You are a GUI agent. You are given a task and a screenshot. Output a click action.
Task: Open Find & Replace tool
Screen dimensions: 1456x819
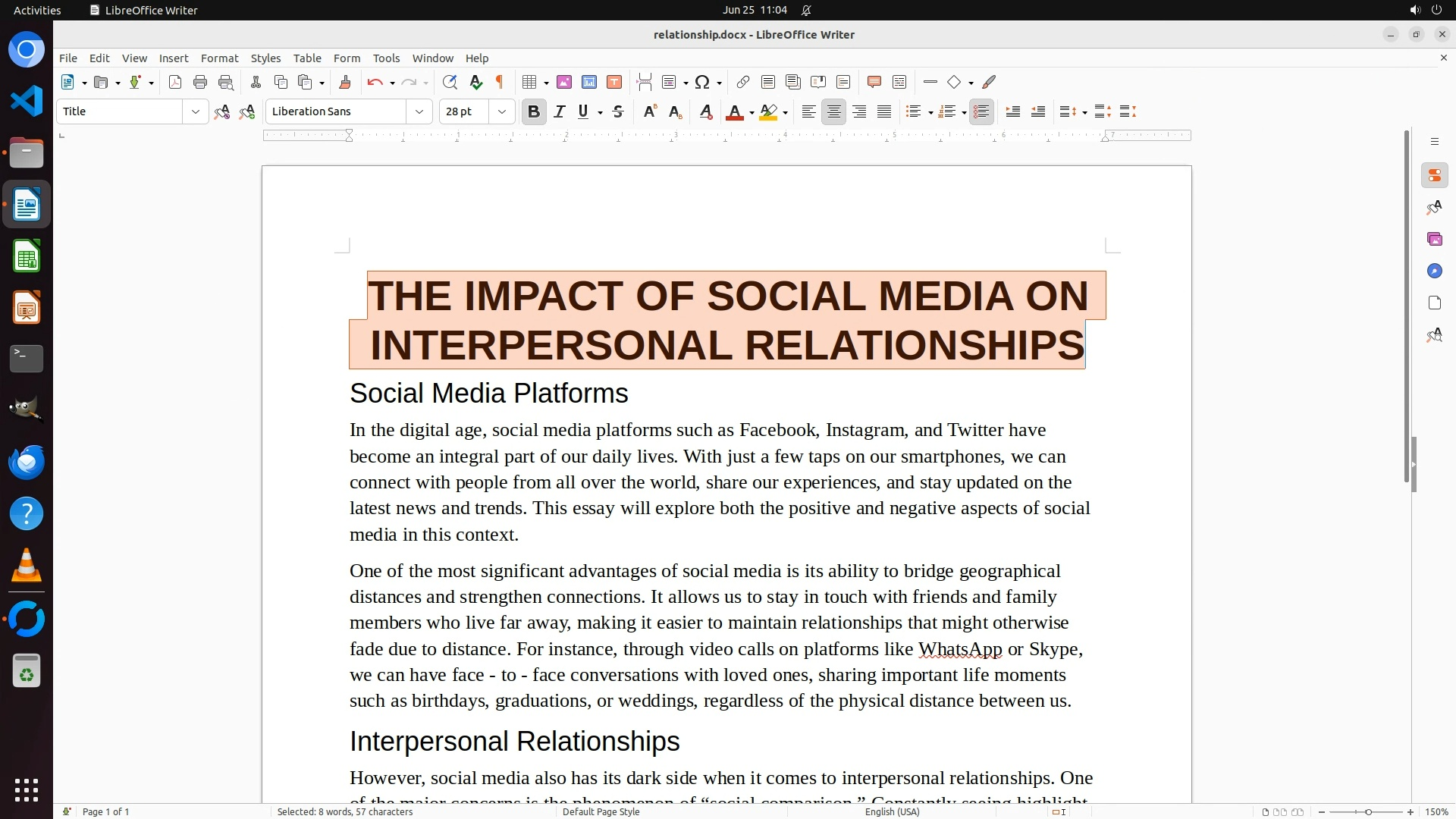[x=450, y=83]
